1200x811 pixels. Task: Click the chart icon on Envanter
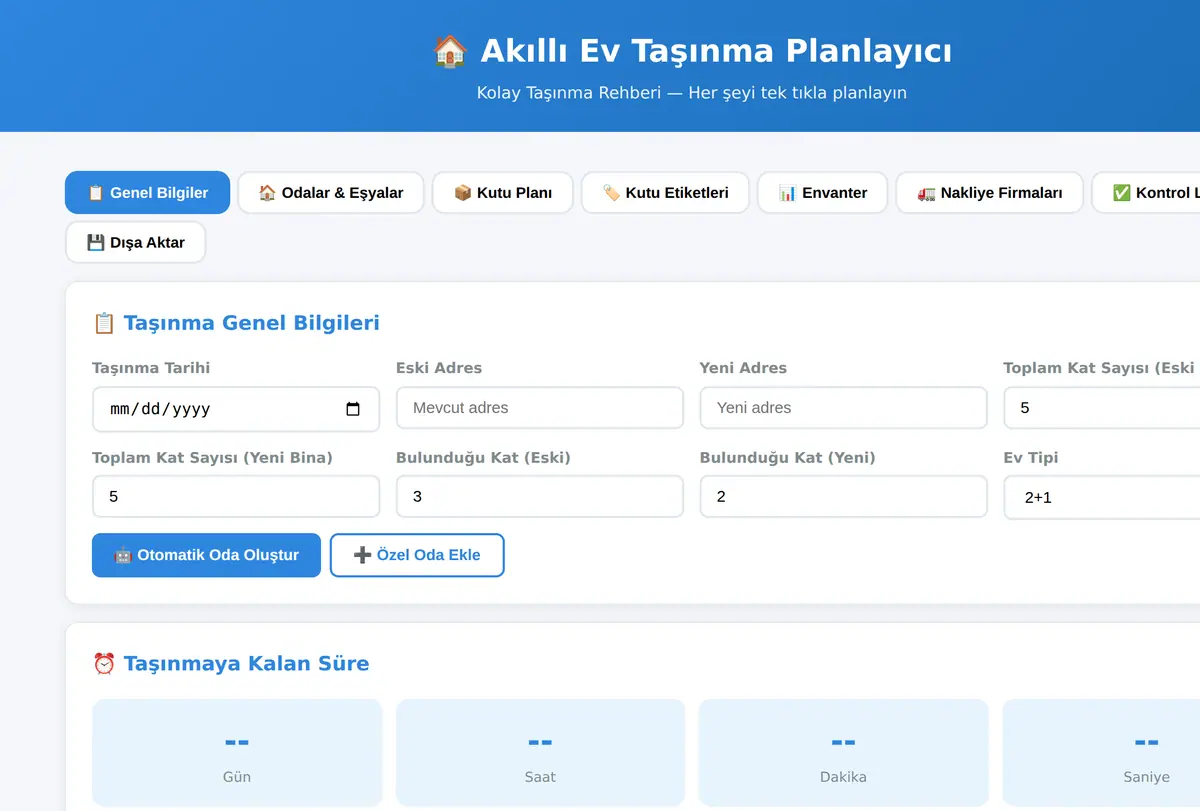(x=787, y=193)
